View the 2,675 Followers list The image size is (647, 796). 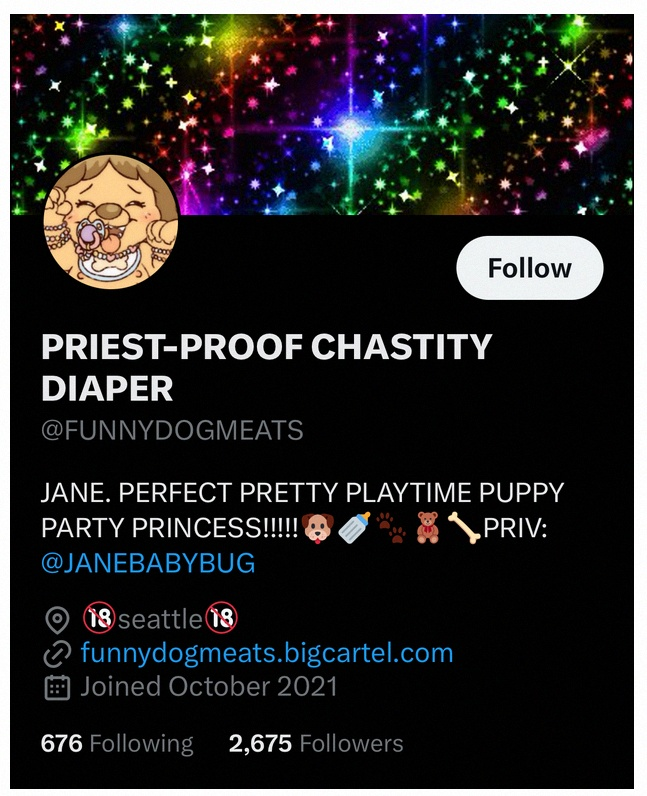pos(316,744)
